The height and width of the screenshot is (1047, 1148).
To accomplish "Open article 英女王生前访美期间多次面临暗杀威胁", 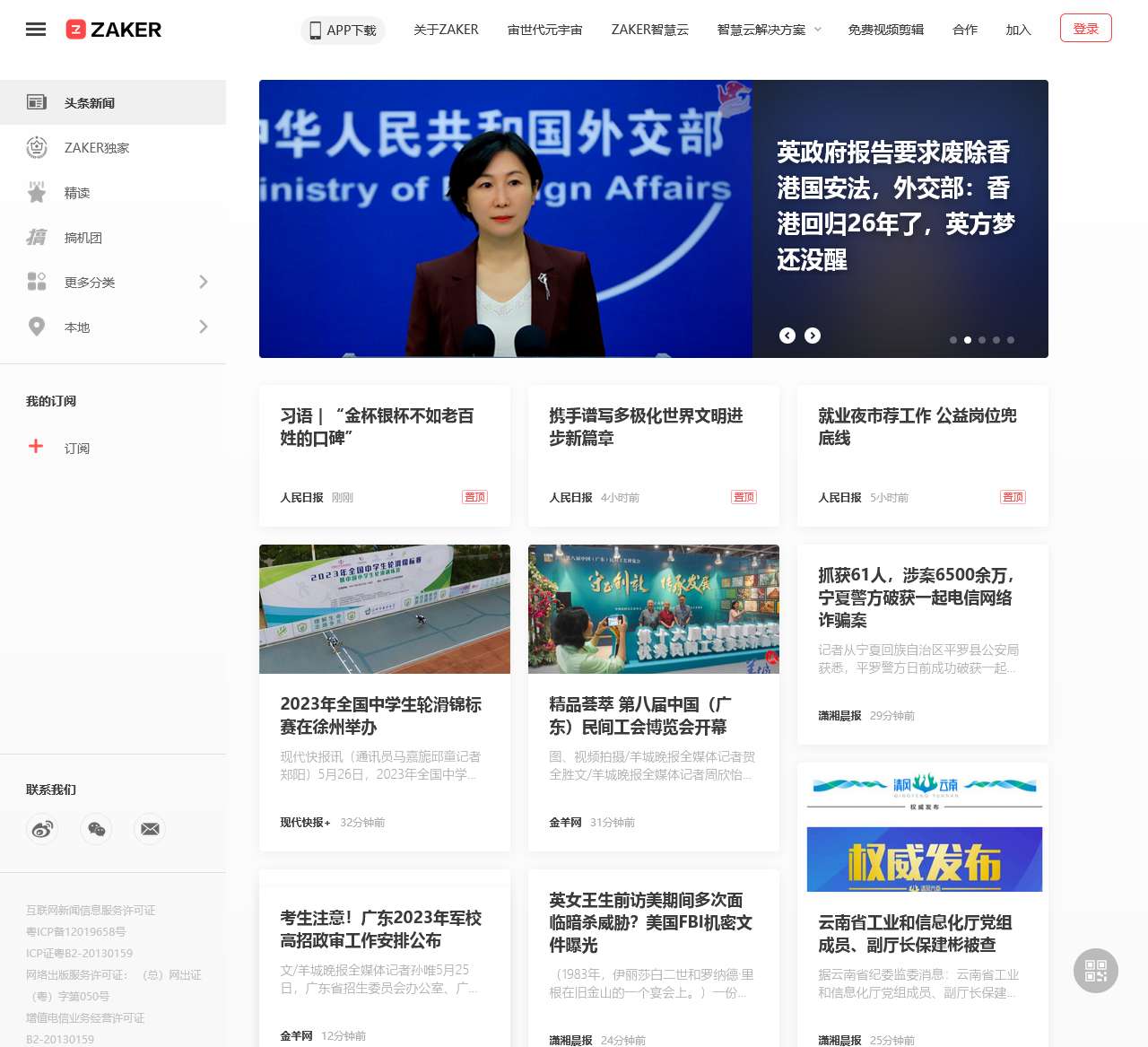I will click(651, 922).
